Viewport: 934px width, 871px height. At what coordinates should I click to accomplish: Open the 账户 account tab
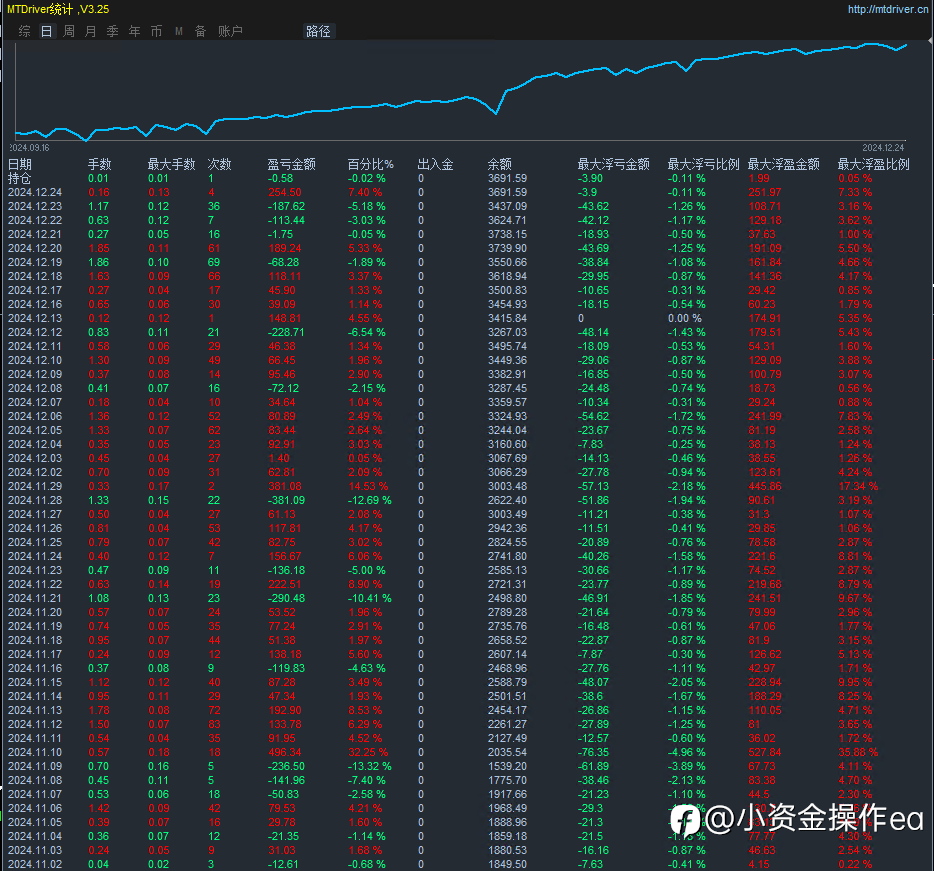pyautogui.click(x=230, y=31)
